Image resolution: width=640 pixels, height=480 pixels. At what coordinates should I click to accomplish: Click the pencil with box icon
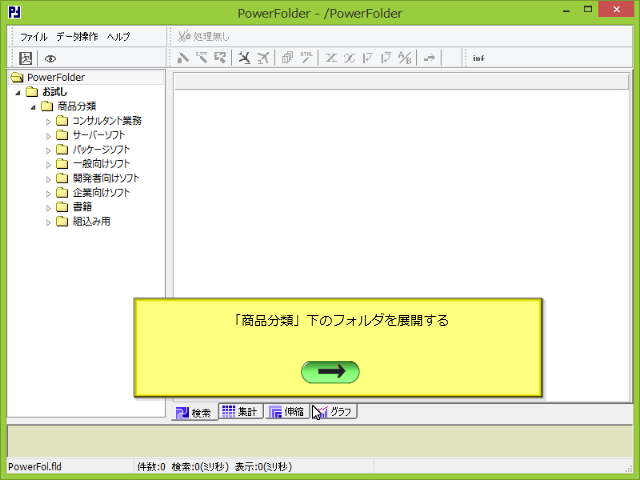pyautogui.click(x=220, y=58)
